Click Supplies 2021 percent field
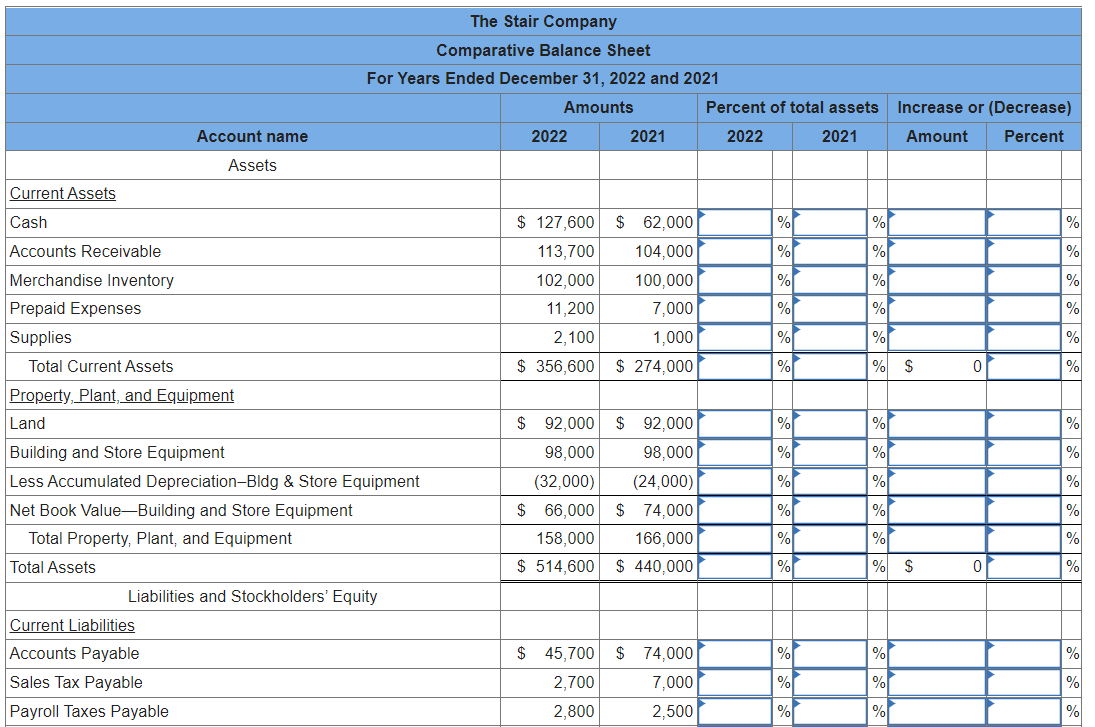The width and height of the screenshot is (1095, 727). click(830, 338)
